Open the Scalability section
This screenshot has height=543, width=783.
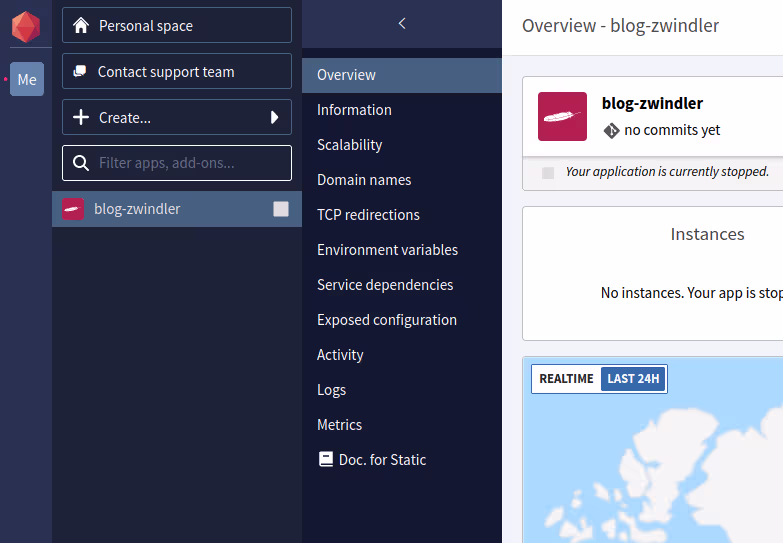349,145
